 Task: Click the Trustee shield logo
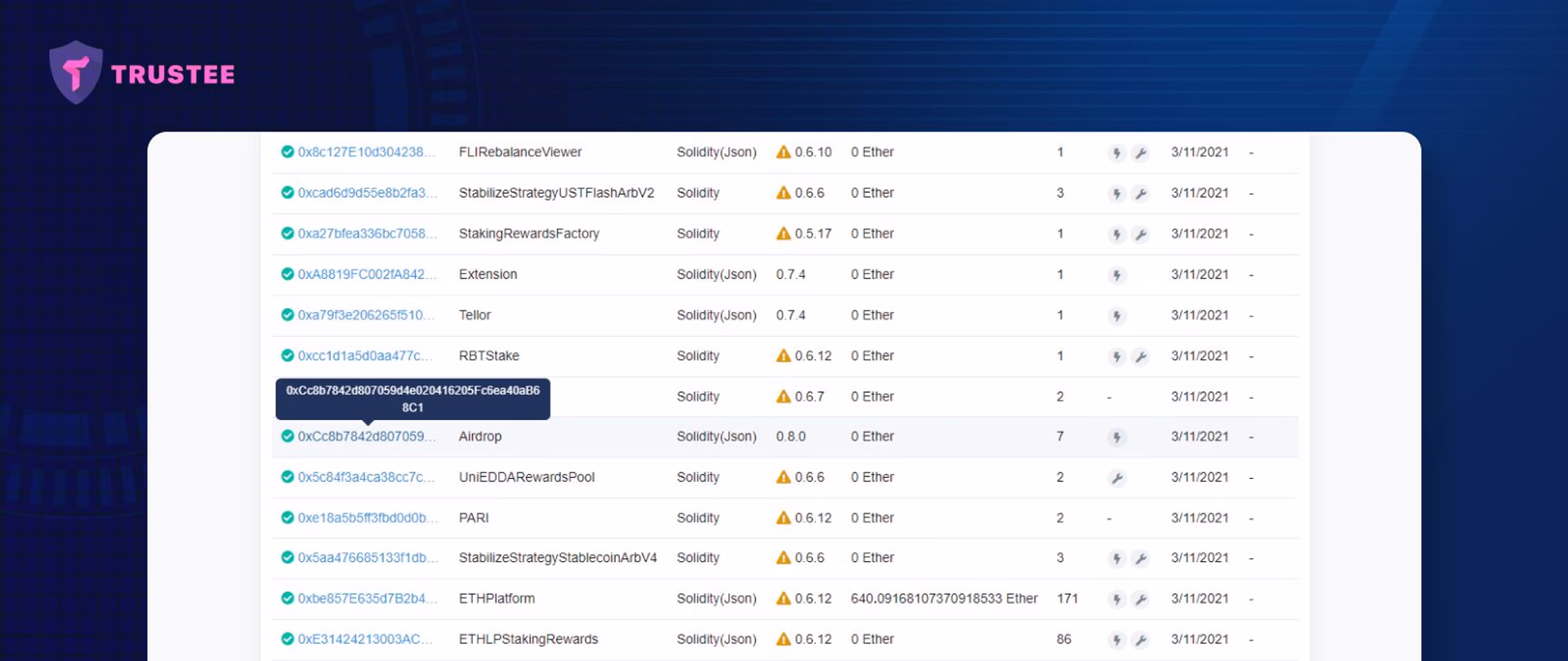(x=76, y=73)
